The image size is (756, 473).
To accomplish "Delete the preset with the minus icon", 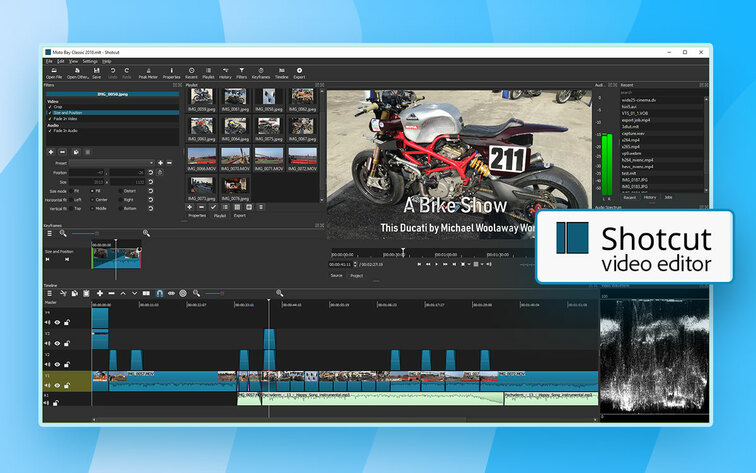I will coord(169,163).
